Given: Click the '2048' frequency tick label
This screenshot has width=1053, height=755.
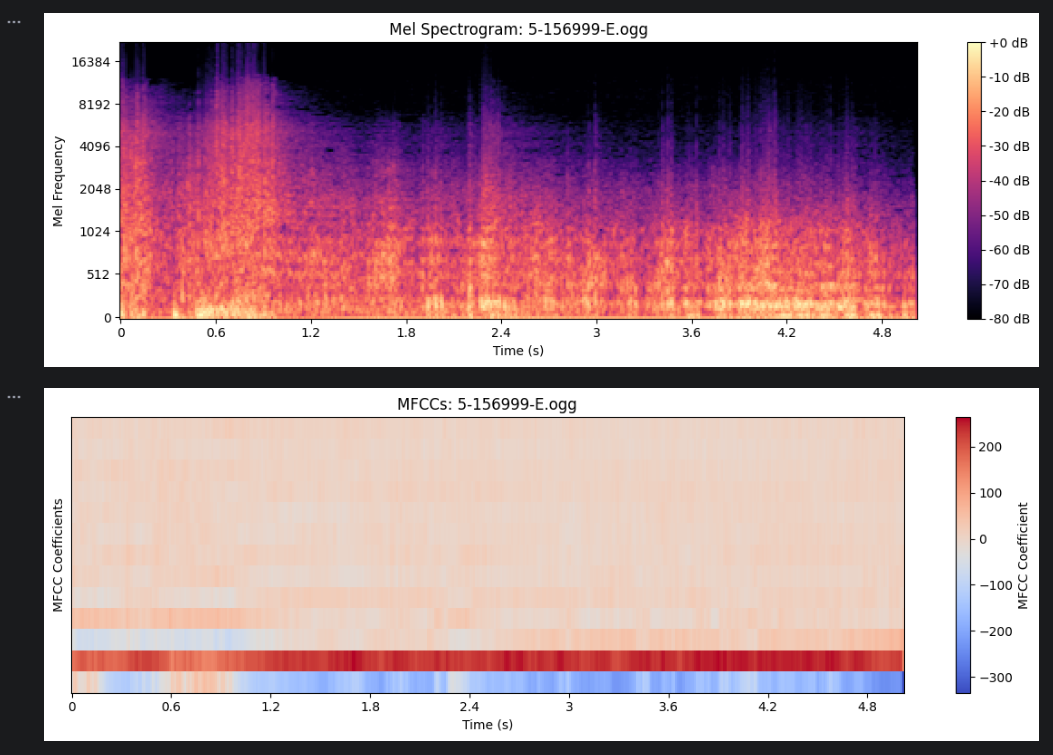Looking at the screenshot, I should (x=95, y=189).
